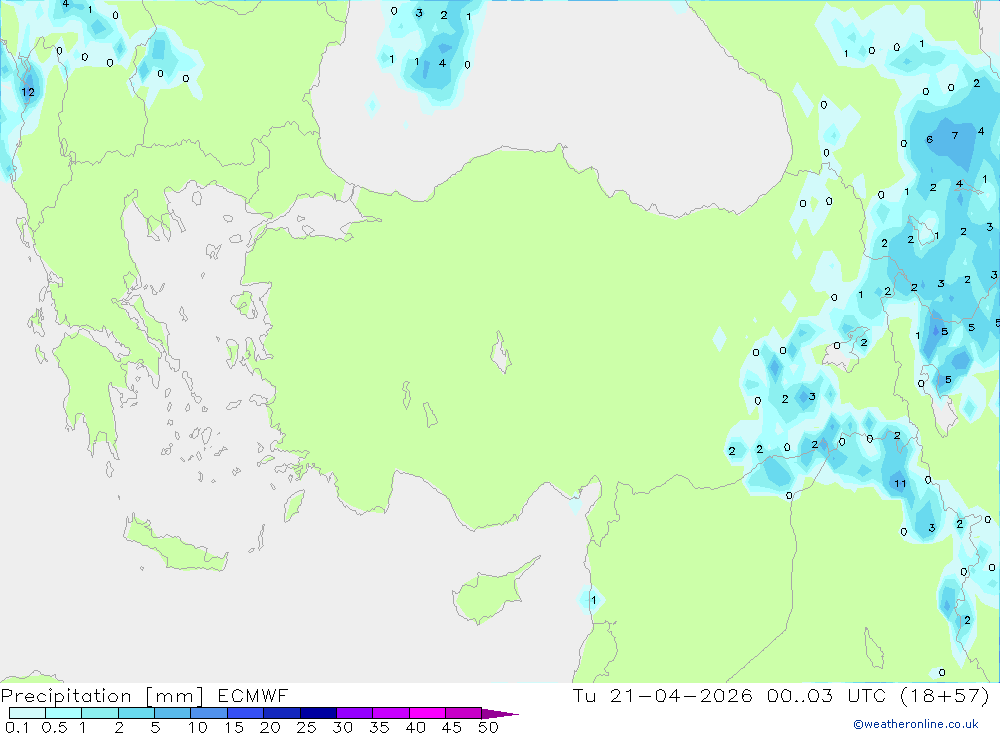Screen dimensions: 1000x733
Task: Click the "Precipitation [mm]" title text
Action: pos(102,696)
